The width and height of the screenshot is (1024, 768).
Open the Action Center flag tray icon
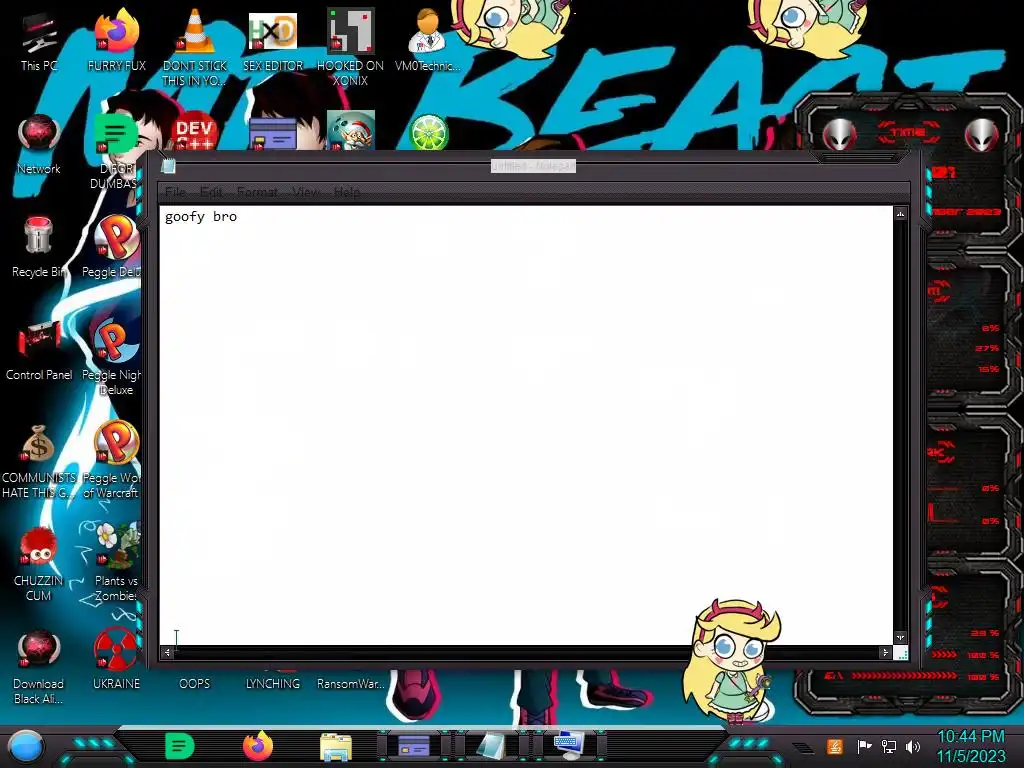coord(863,746)
